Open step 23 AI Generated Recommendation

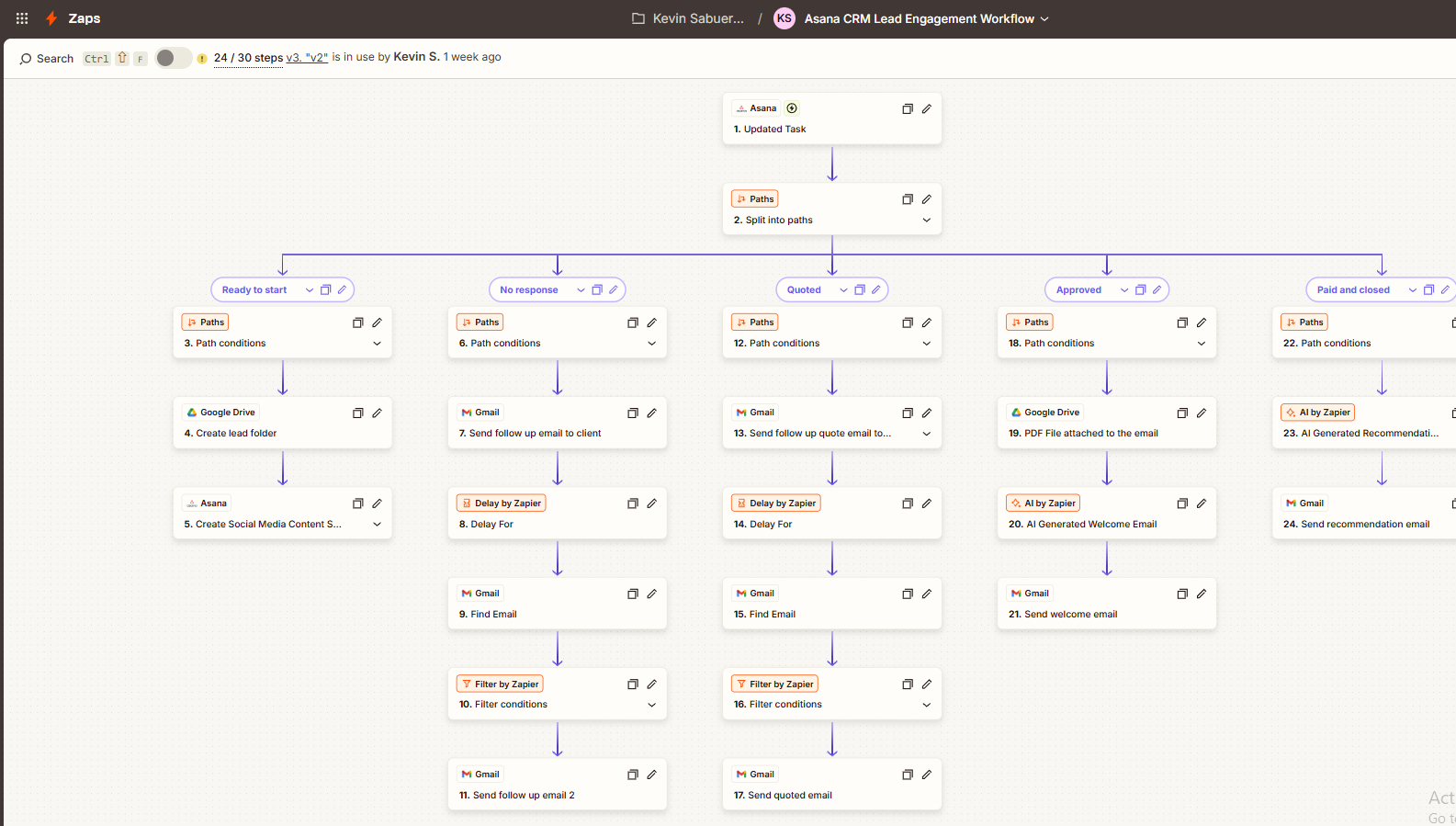1364,423
